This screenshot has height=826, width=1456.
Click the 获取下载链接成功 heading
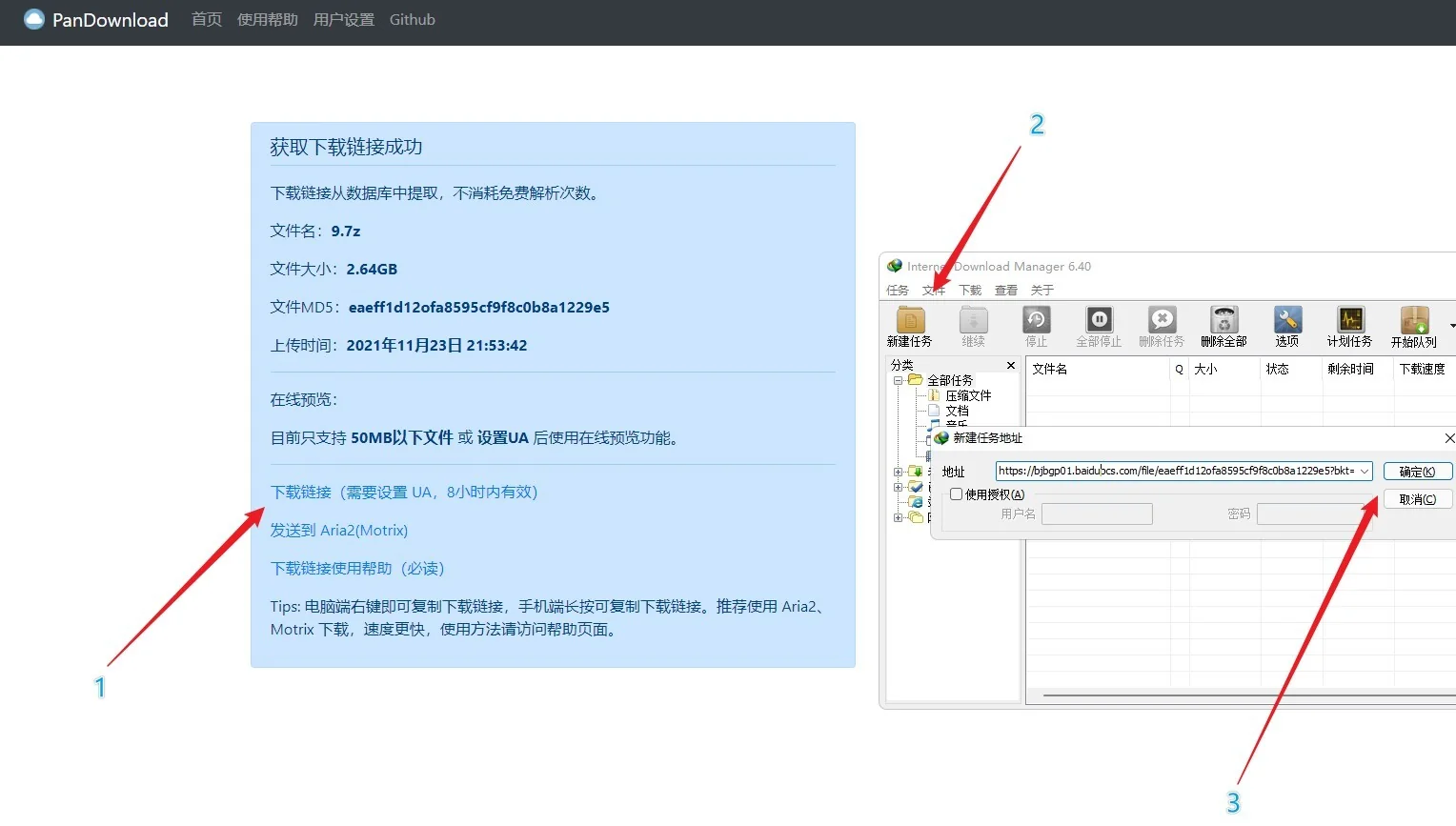click(346, 147)
